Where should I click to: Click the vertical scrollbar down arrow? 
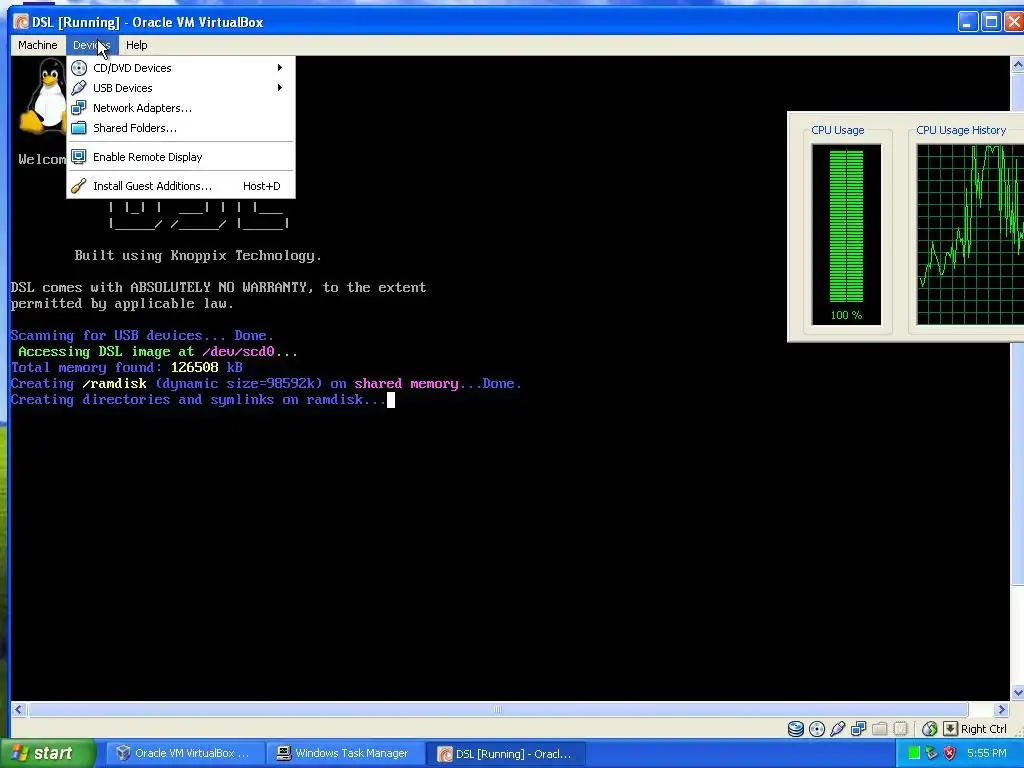click(1017, 693)
